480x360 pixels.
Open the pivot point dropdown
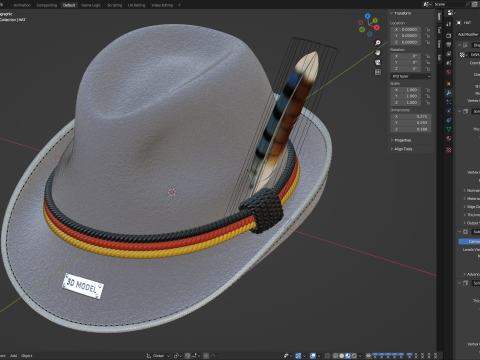(178, 356)
